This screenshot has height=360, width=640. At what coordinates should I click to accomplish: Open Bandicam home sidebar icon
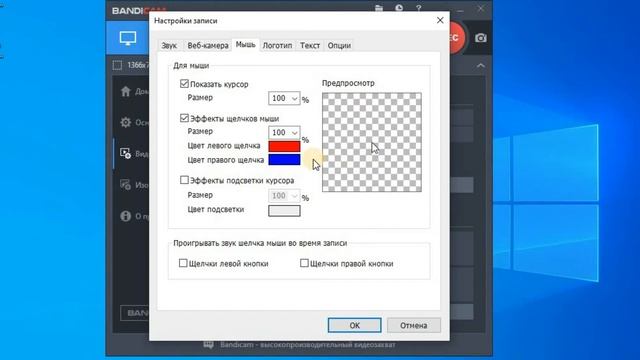125,91
